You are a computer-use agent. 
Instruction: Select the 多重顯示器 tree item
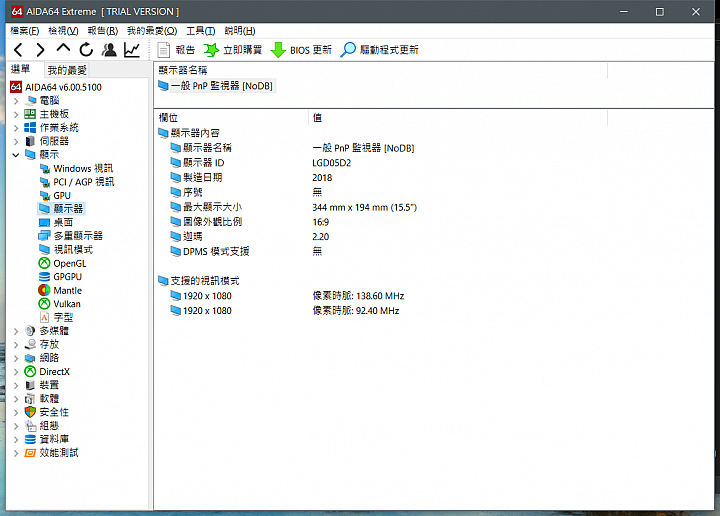point(71,236)
